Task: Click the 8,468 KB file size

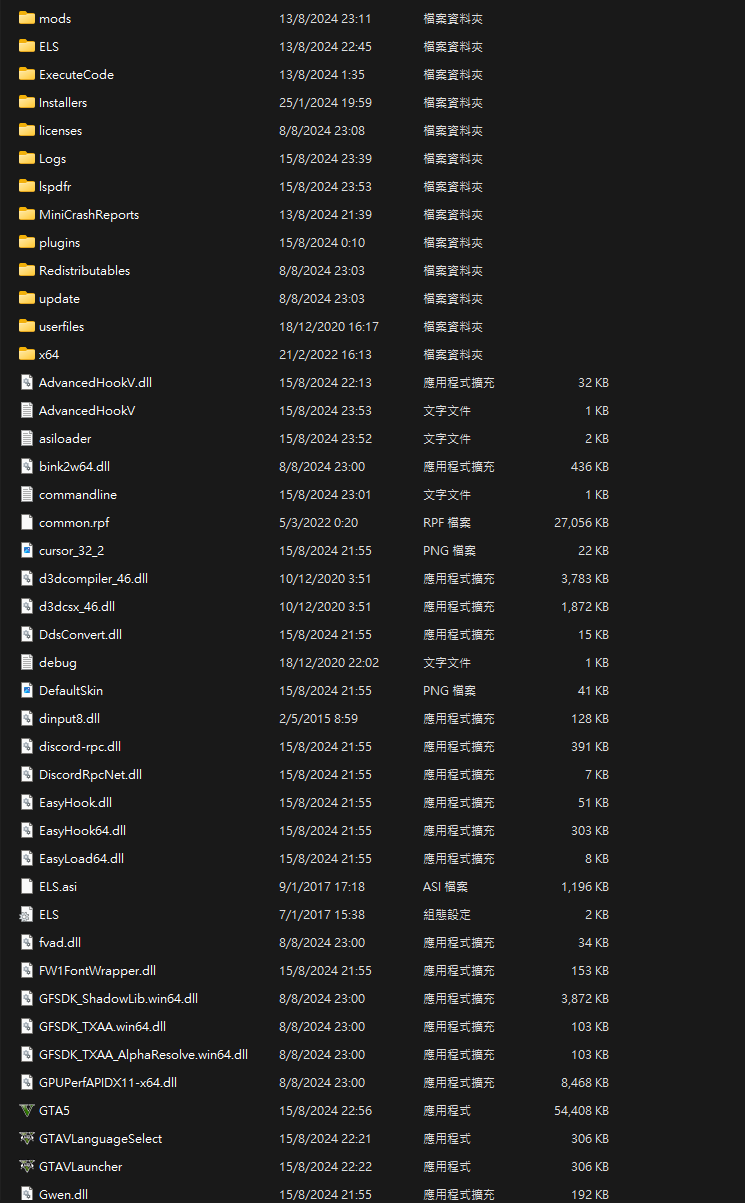Action: click(x=585, y=1082)
